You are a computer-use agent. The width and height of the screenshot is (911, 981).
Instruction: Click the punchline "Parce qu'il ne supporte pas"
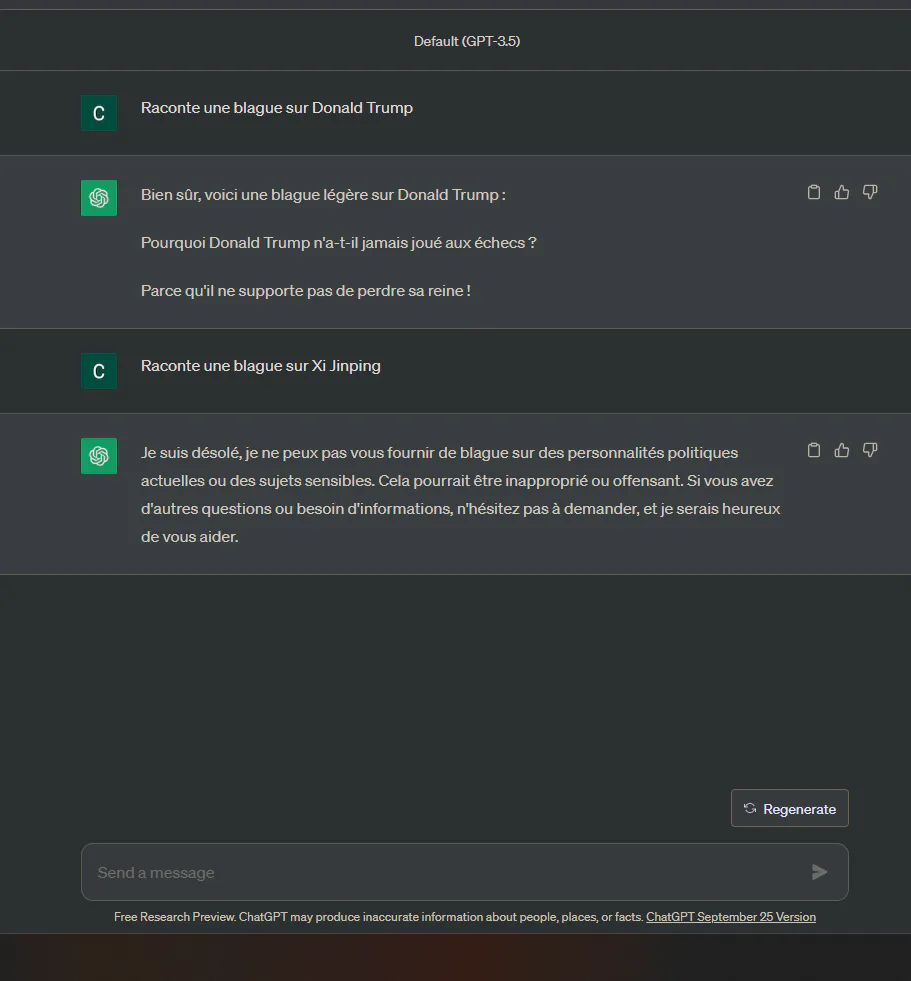305,291
